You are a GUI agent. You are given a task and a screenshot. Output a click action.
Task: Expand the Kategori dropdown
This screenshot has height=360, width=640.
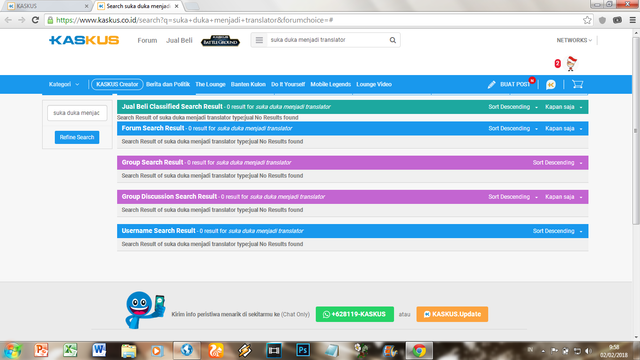64,84
